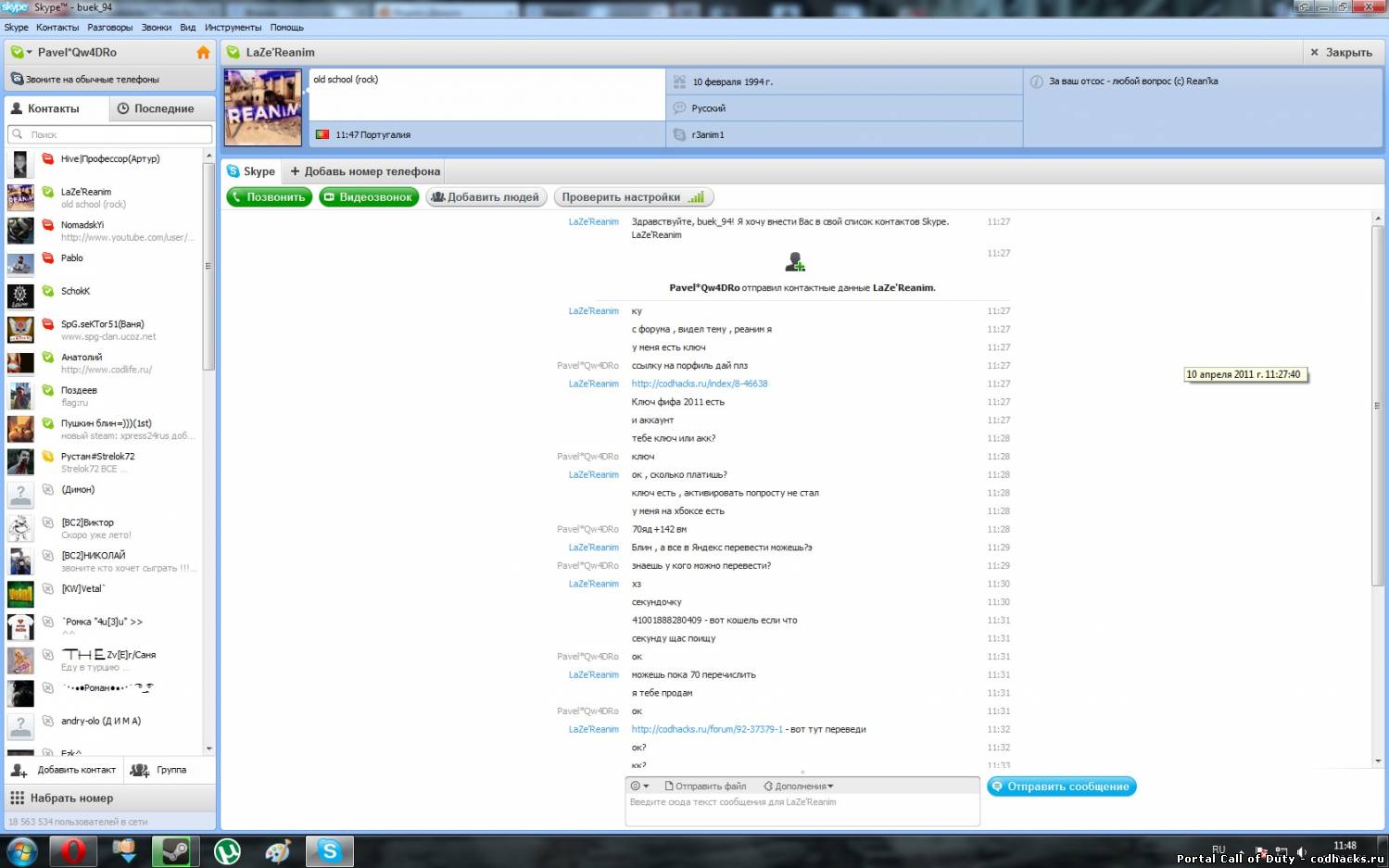Select the SpG.seKTor51(Ваня) avatar in contacts
The width and height of the screenshot is (1389, 868).
pos(20,330)
